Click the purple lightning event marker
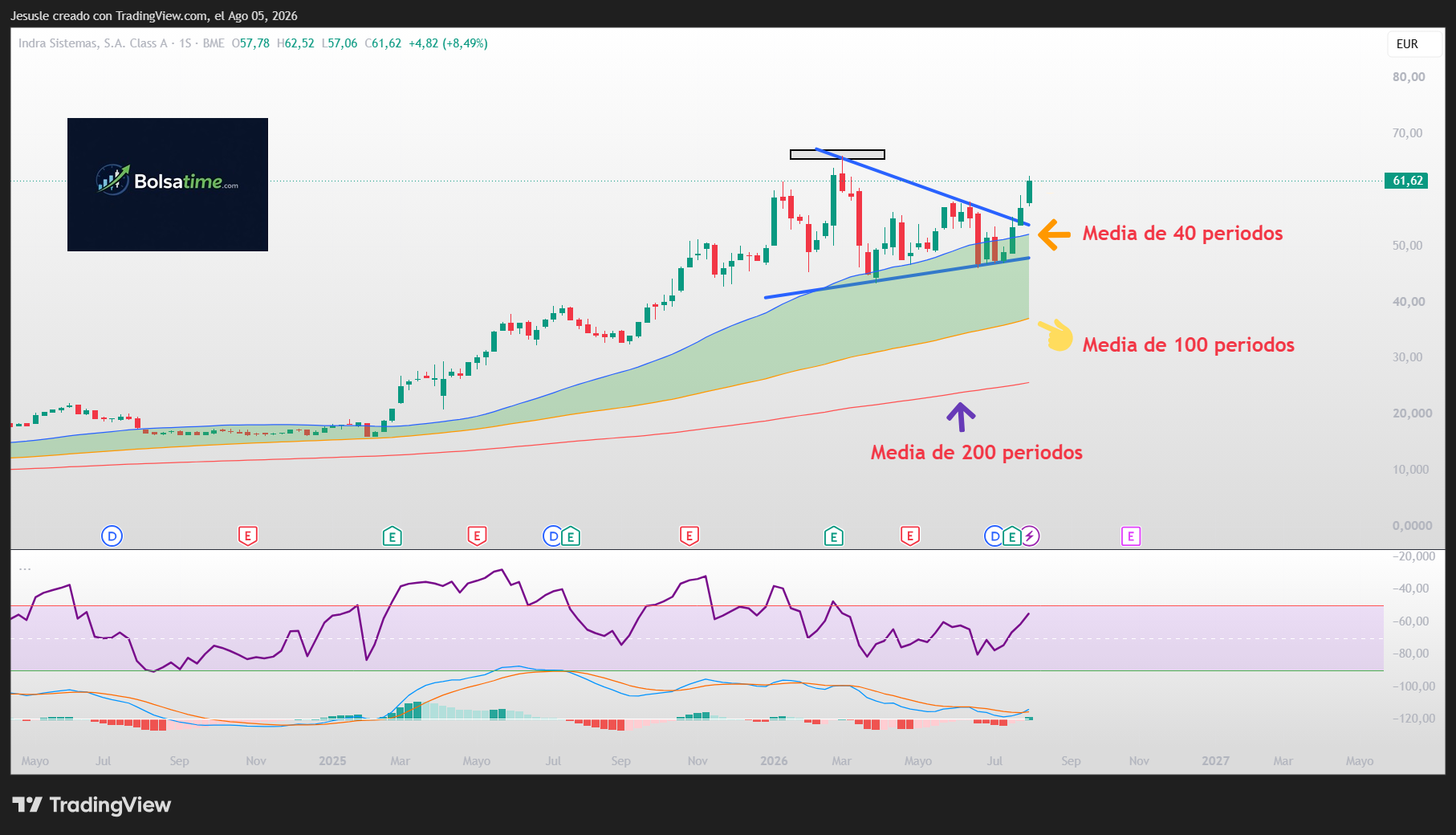 [x=1031, y=536]
